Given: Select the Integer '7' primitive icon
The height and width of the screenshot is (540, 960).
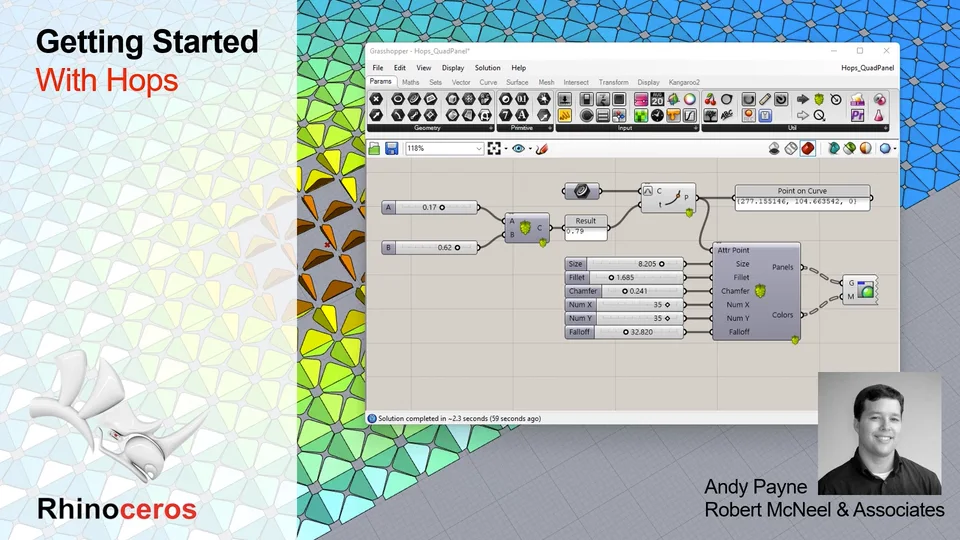Looking at the screenshot, I should [506, 114].
